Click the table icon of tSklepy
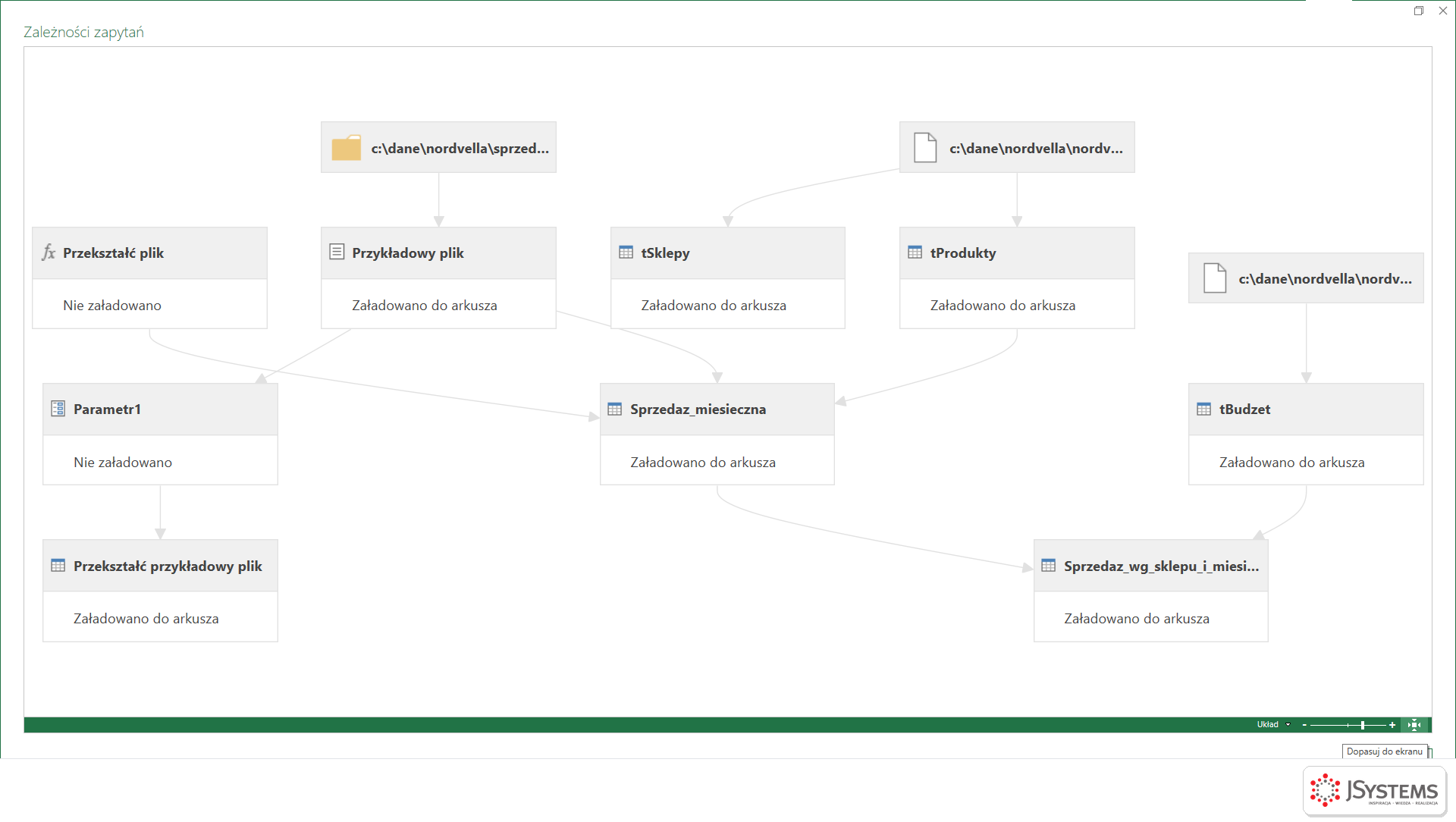Image resolution: width=1456 pixels, height=822 pixels. pyautogui.click(x=626, y=253)
